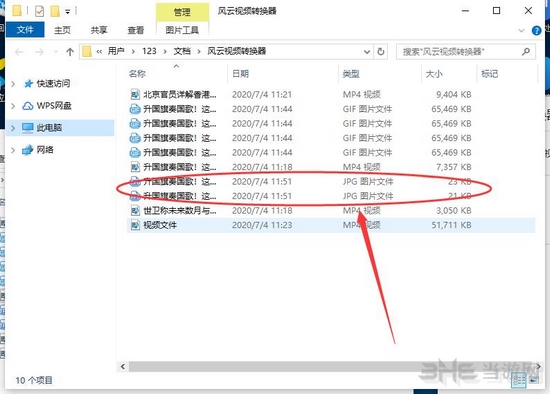
Task: Click icon of 9,404 KB MP4 file
Action: pos(135,94)
